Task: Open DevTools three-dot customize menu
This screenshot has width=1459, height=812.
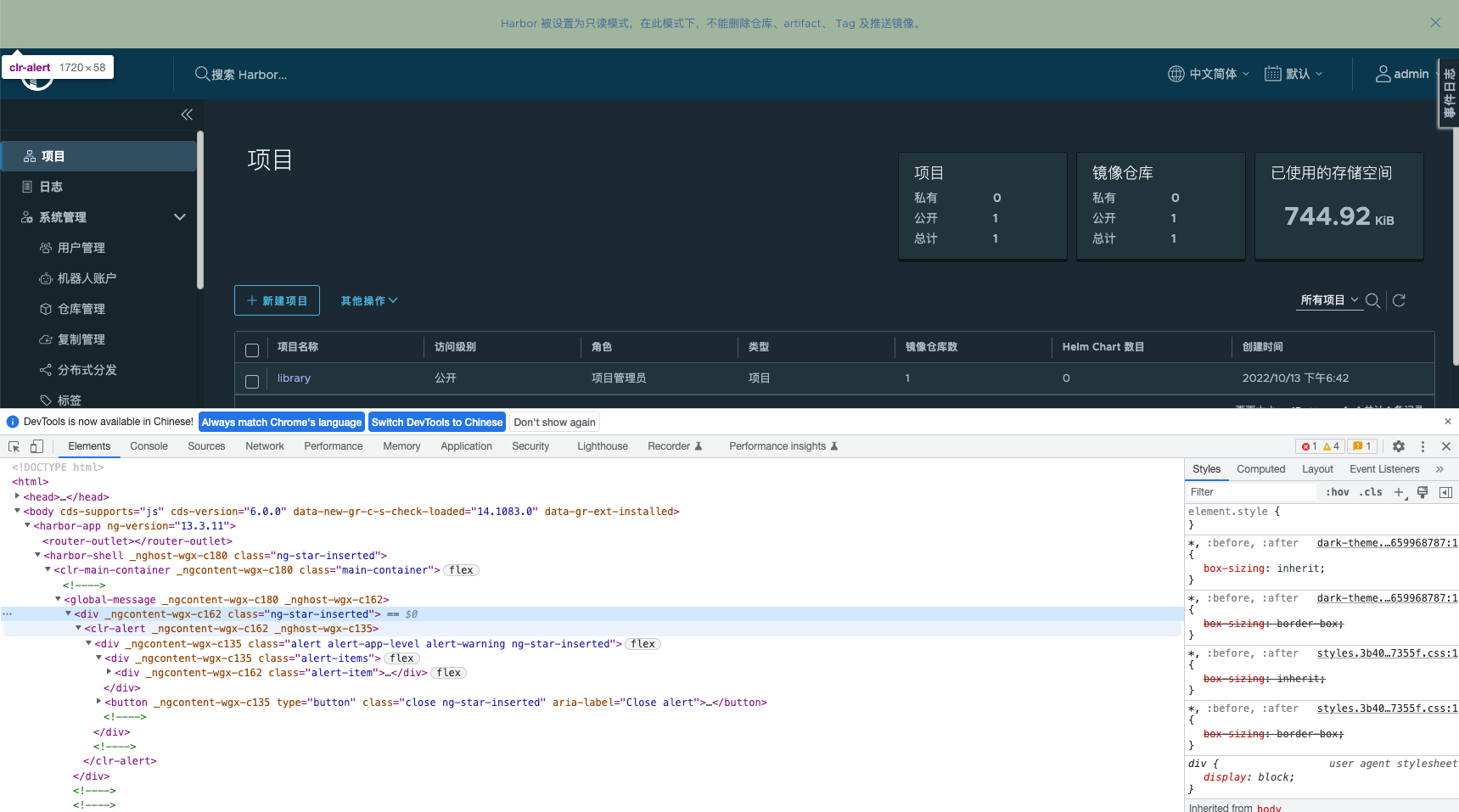Action: tap(1423, 446)
